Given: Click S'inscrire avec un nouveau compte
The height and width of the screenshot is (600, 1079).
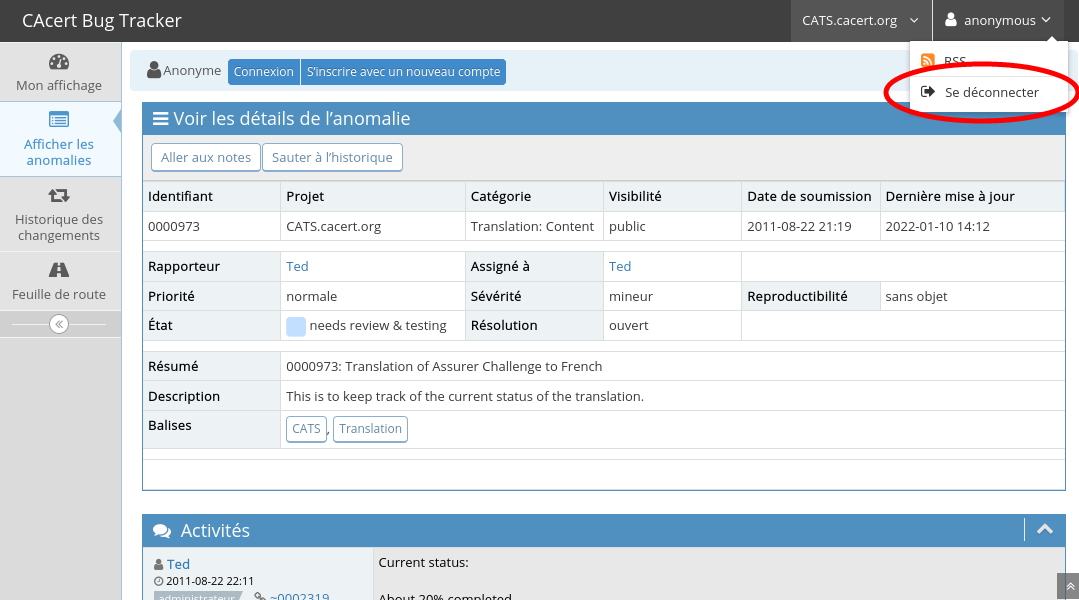Looking at the screenshot, I should pos(403,72).
